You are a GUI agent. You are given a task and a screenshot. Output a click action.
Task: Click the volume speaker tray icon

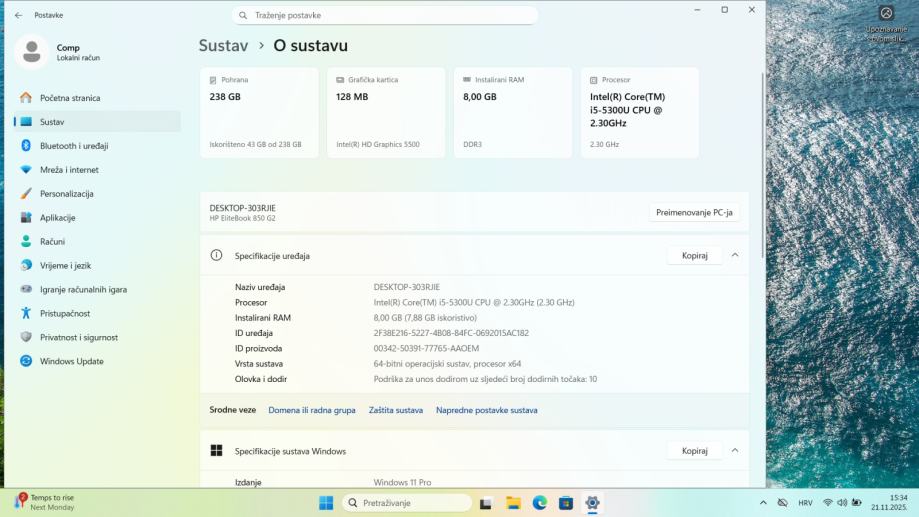[x=842, y=503]
